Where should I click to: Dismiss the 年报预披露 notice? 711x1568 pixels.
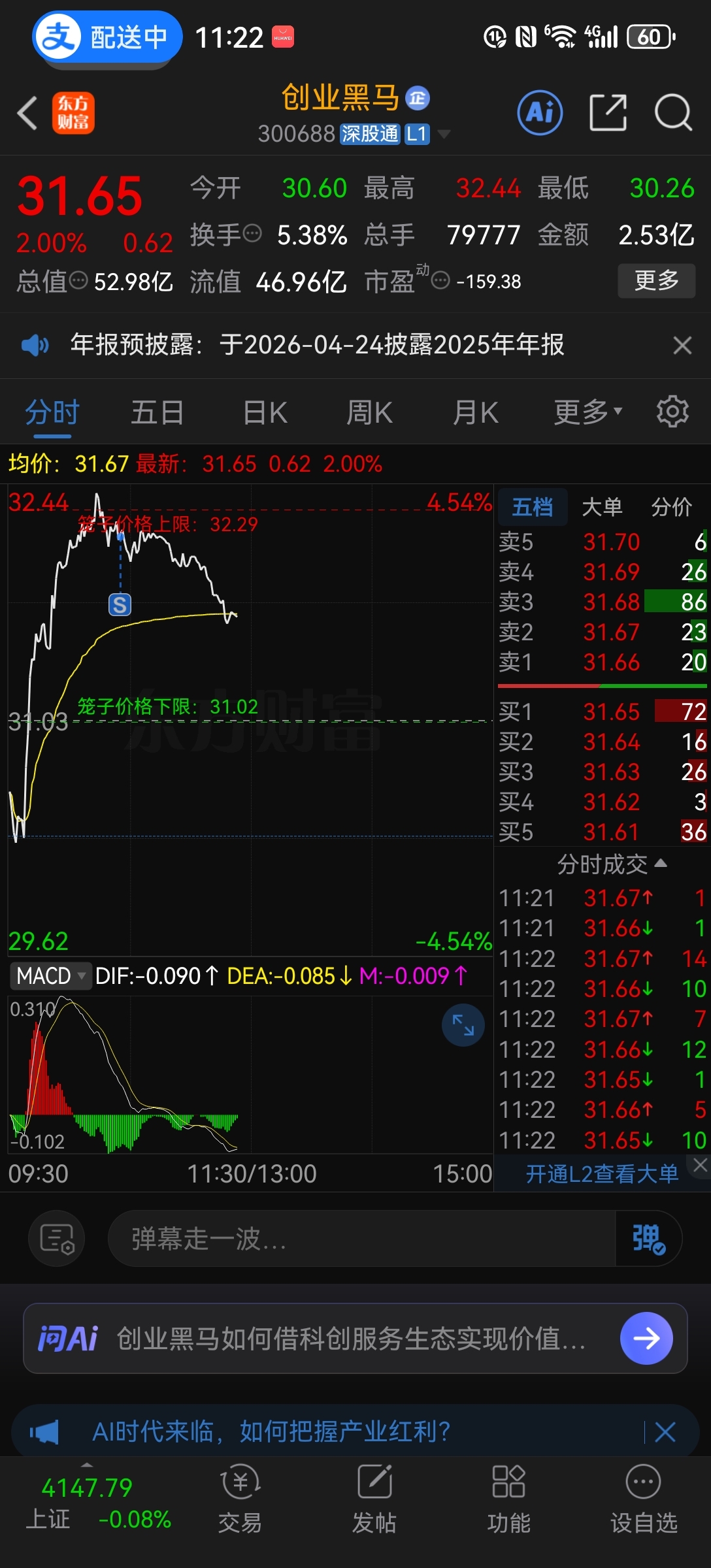click(682, 345)
